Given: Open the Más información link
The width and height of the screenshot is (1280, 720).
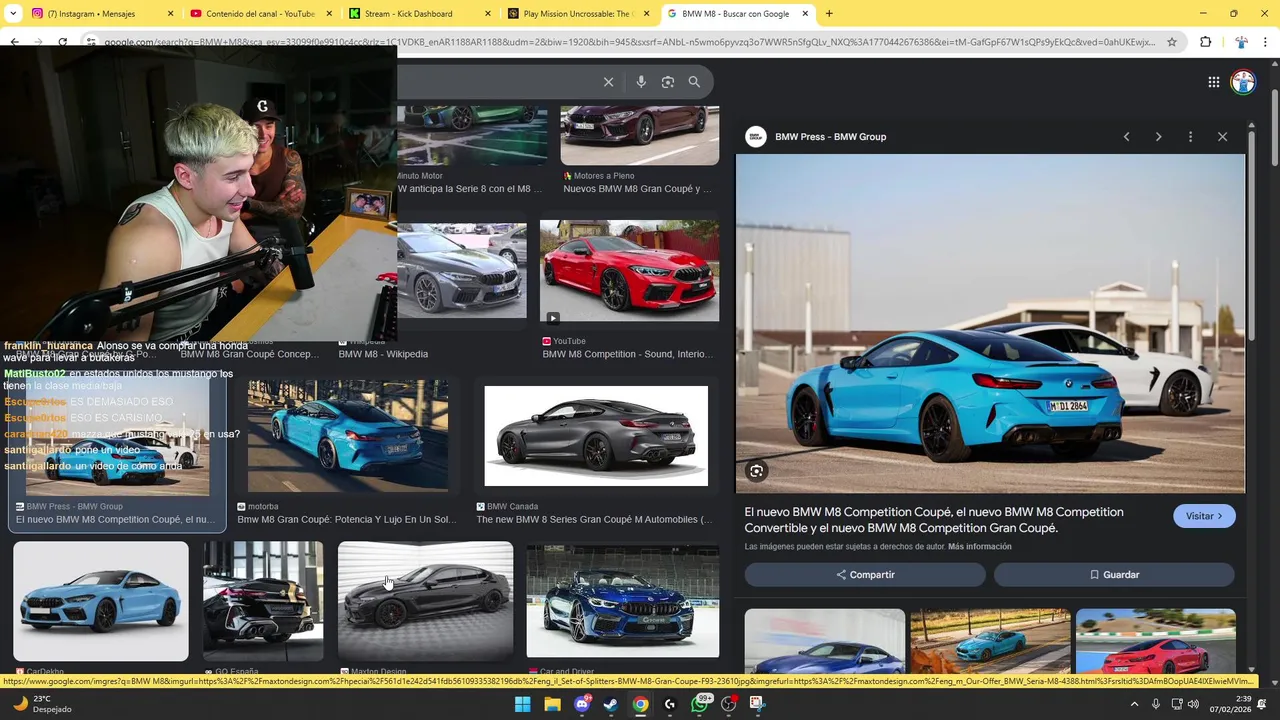Looking at the screenshot, I should click(980, 547).
